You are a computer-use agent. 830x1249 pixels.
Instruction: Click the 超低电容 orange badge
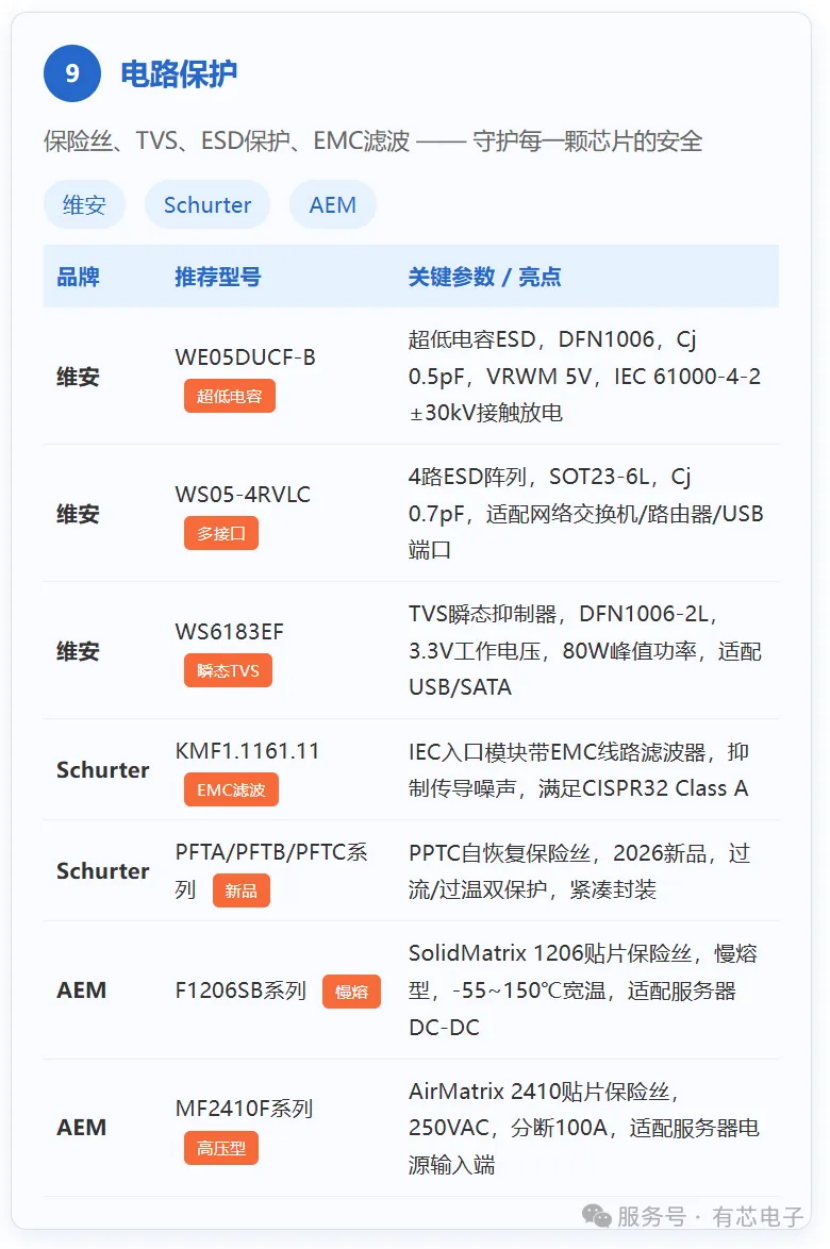coord(229,396)
